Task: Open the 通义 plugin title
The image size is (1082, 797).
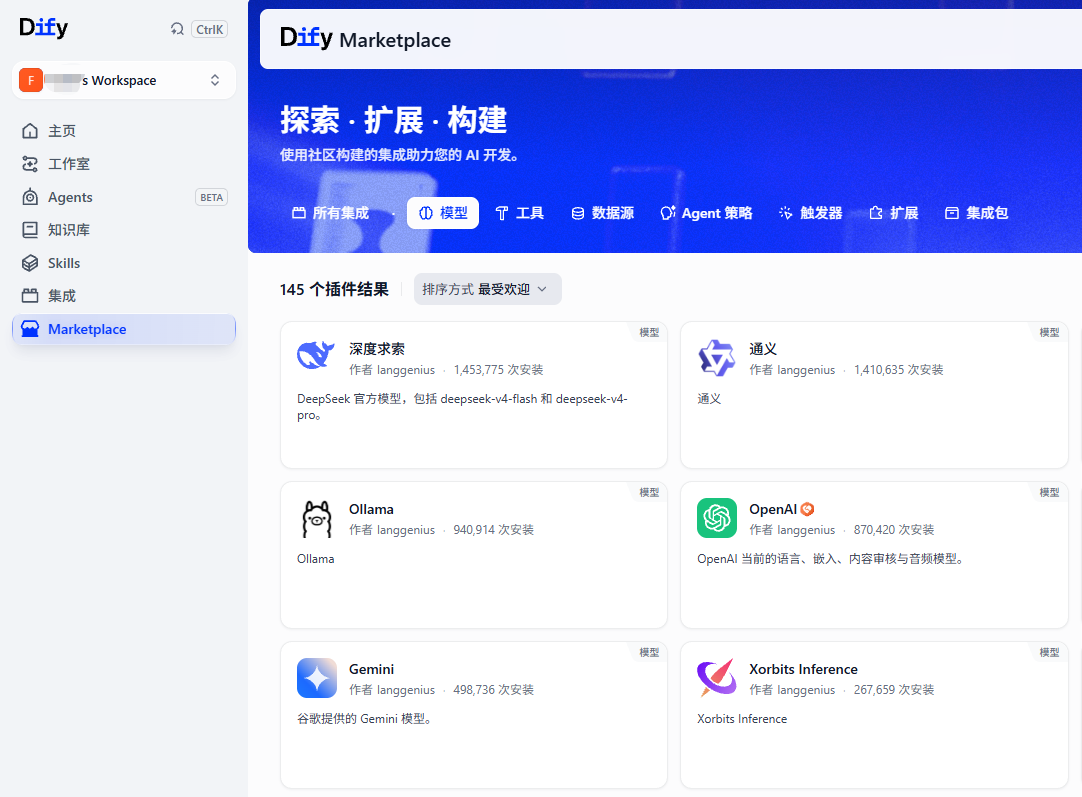Action: point(763,349)
